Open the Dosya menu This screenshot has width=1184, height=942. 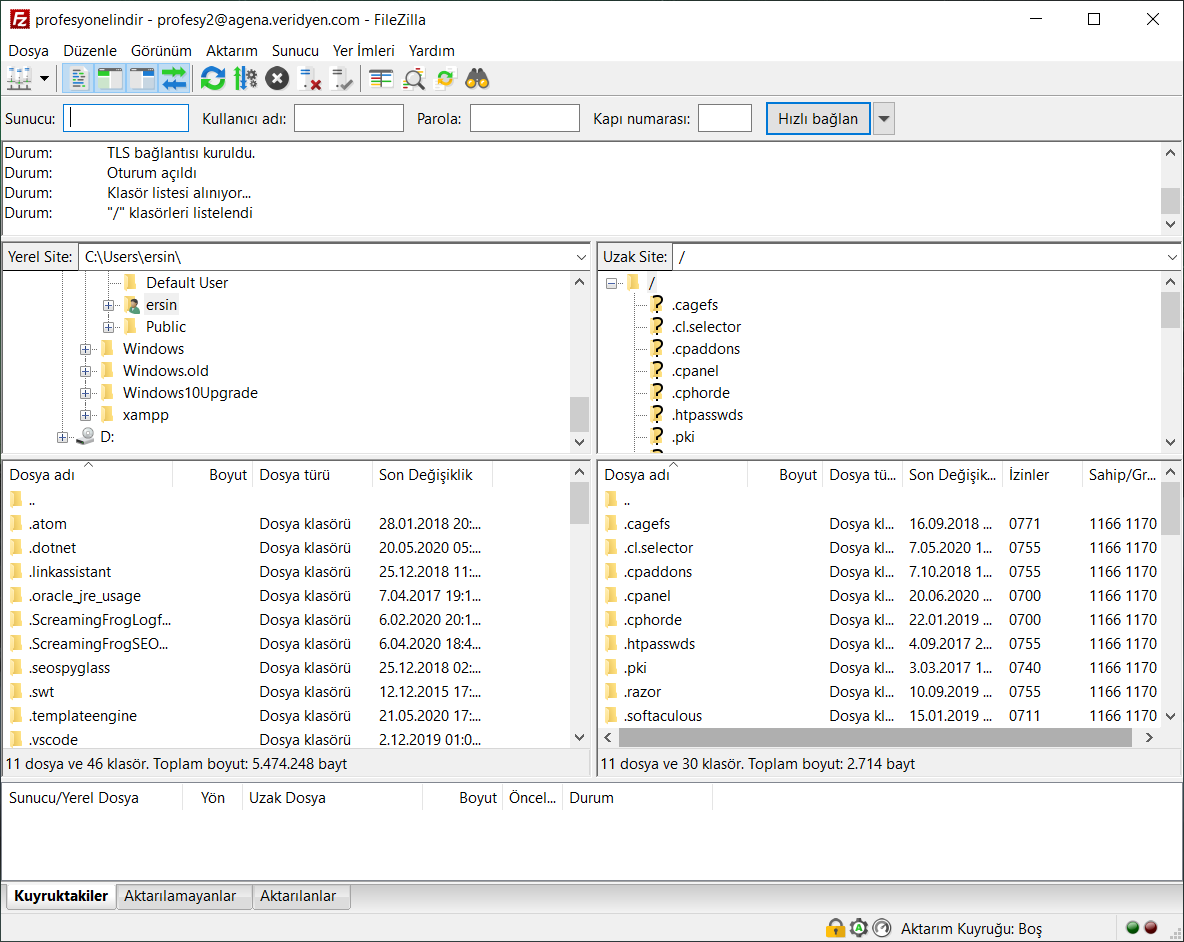pos(29,51)
